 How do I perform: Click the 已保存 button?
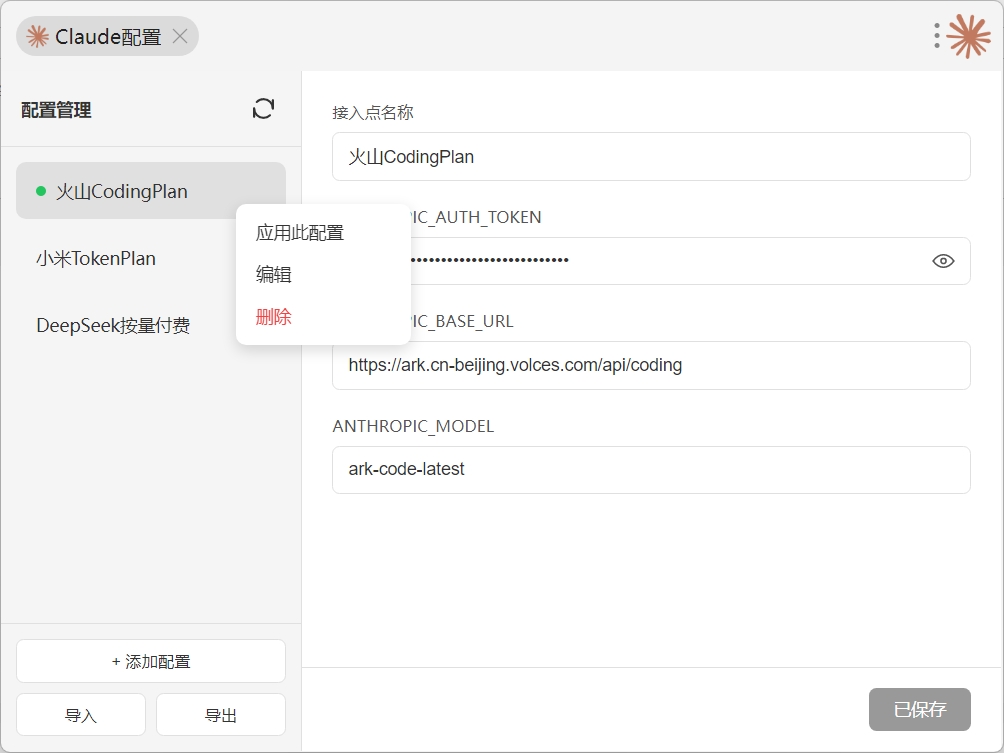919,709
